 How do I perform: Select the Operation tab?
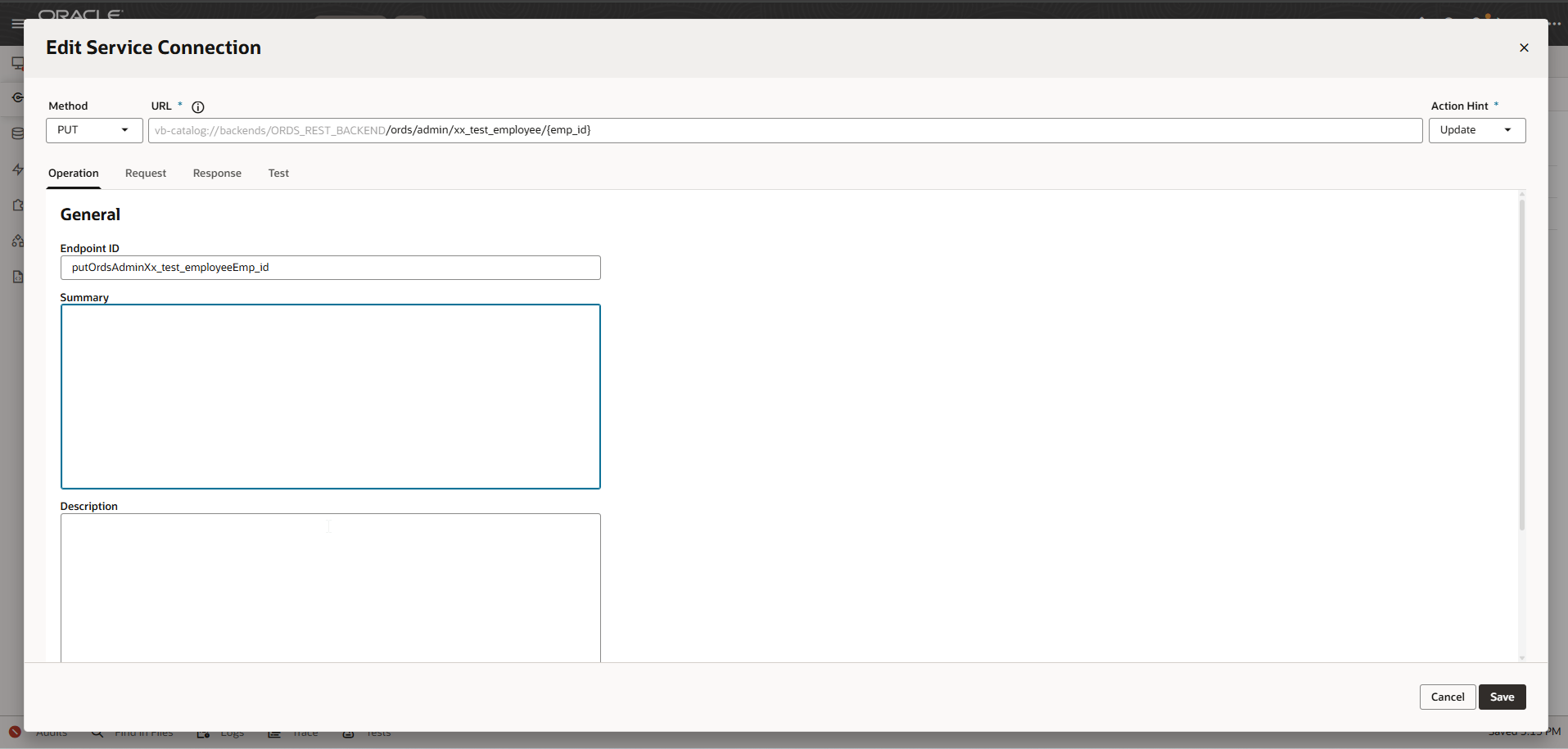click(x=74, y=174)
